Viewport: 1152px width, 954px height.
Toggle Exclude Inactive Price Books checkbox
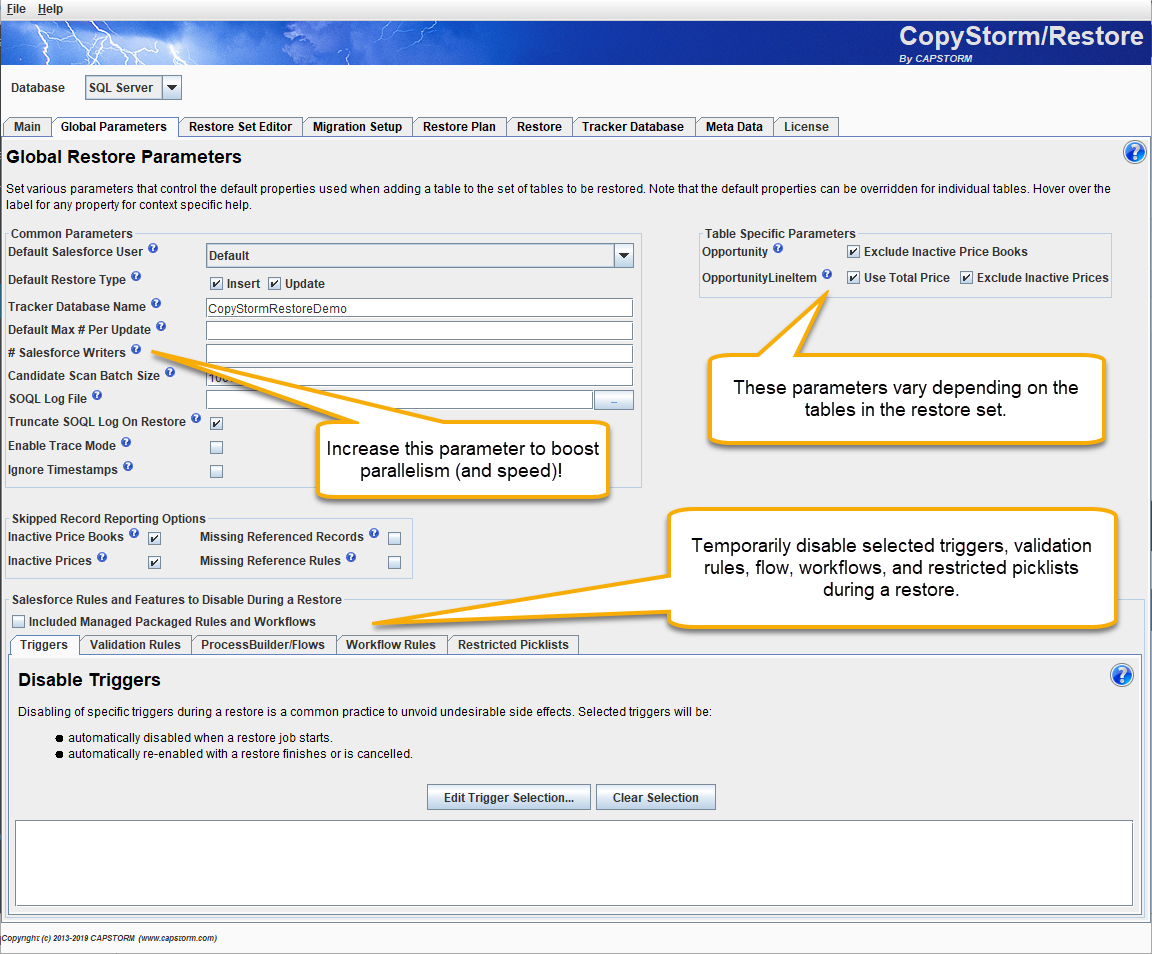point(854,252)
